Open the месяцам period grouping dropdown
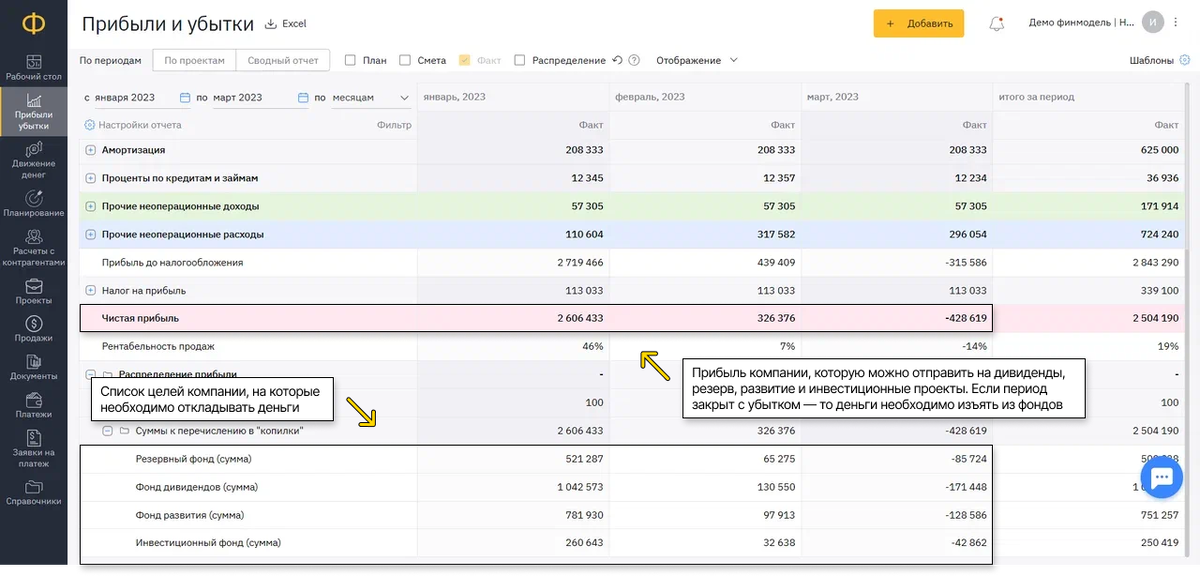The width and height of the screenshot is (1200, 576). tap(371, 97)
